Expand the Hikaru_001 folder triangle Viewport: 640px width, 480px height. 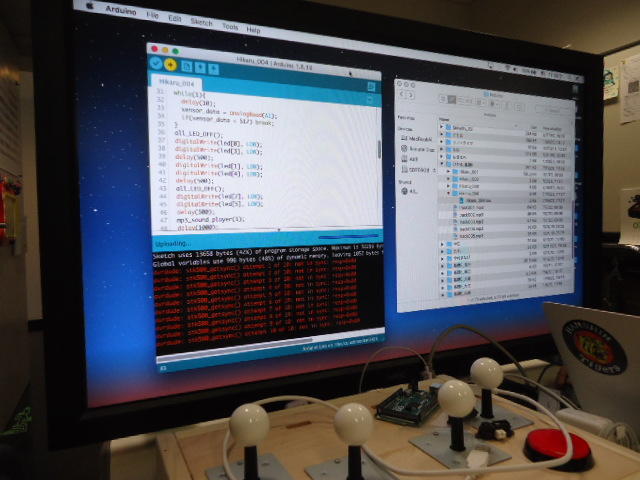coord(448,171)
